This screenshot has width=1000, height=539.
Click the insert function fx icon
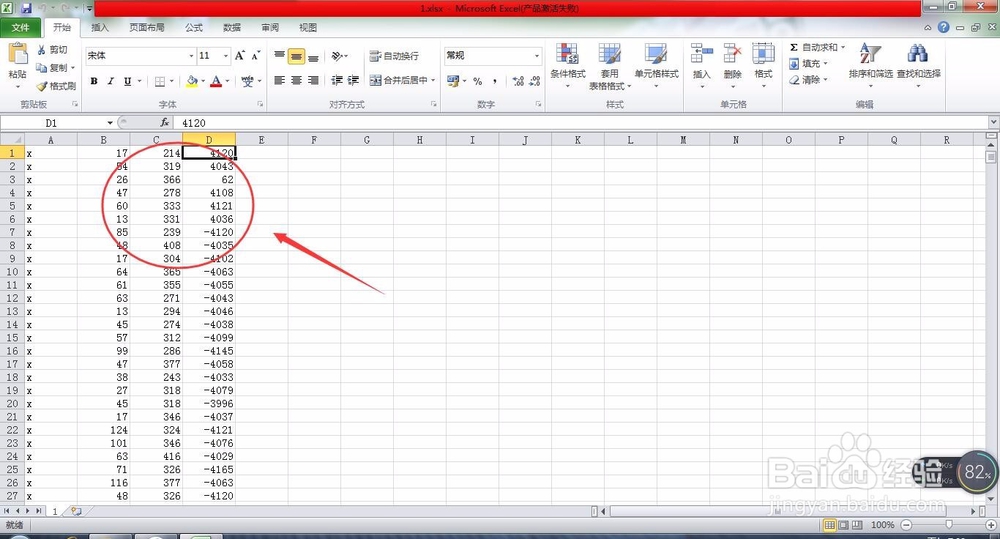pyautogui.click(x=165, y=122)
